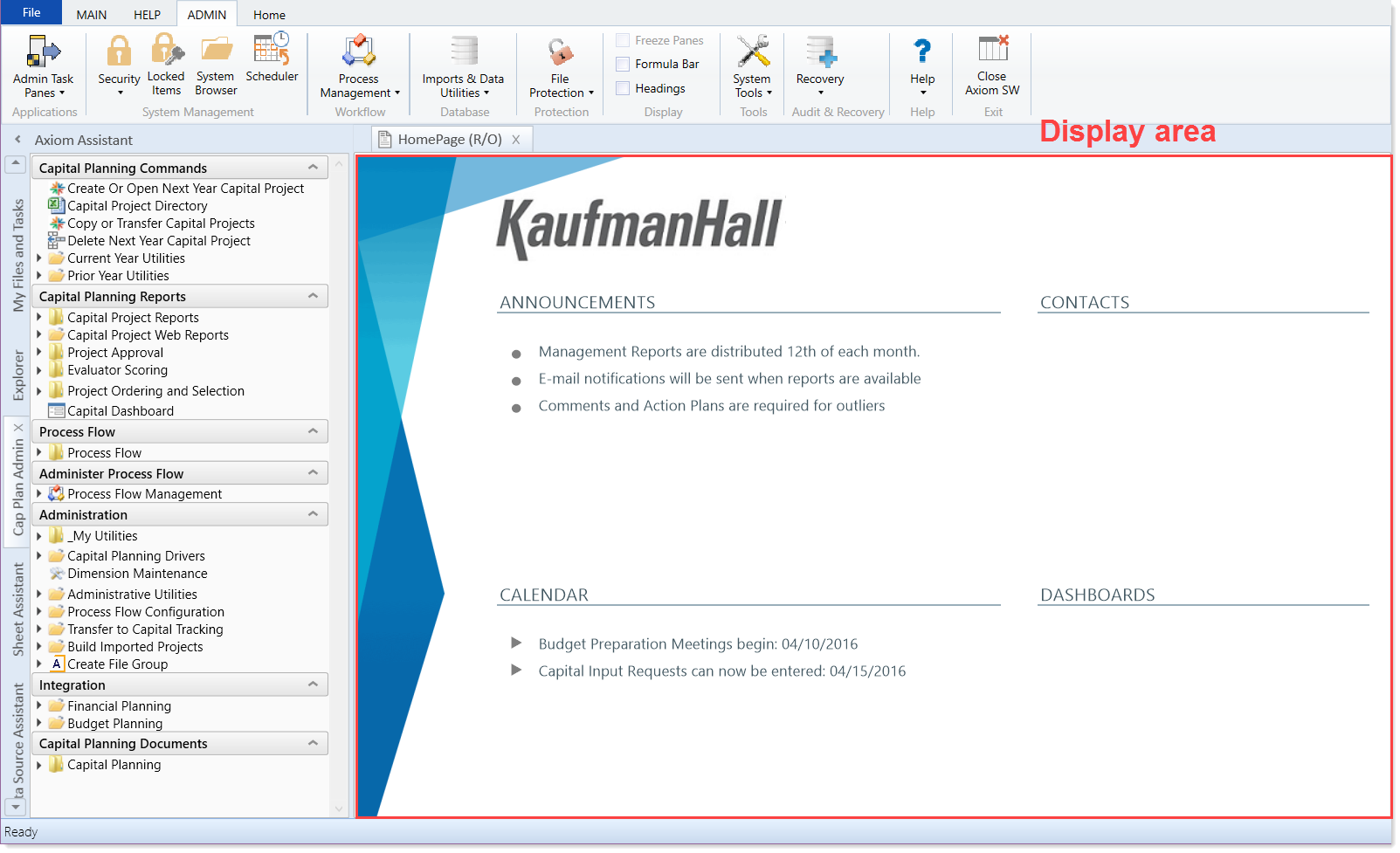
Task: Collapse the Axiom Assistant pane arrow
Action: click(x=17, y=140)
